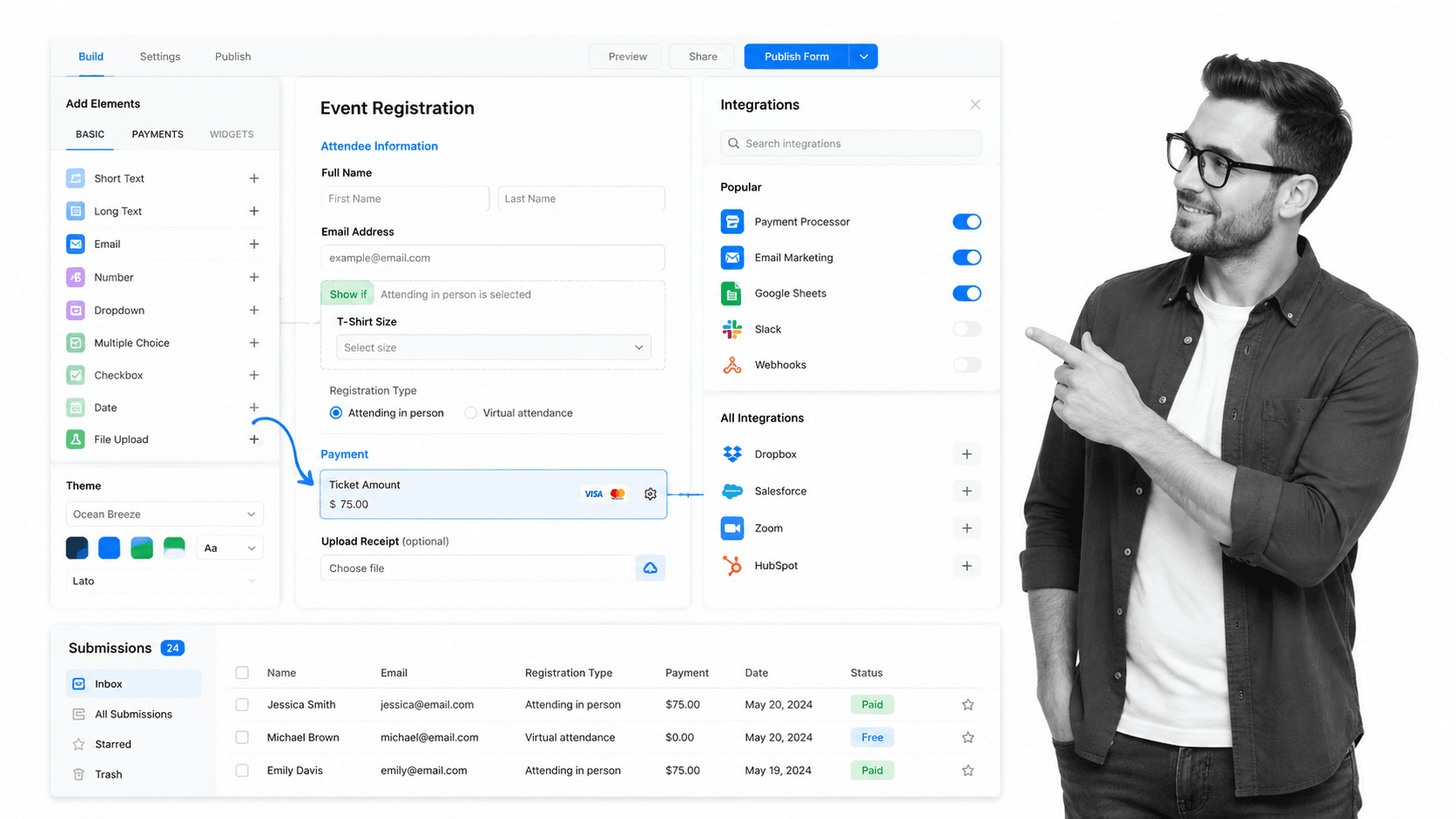The image size is (1456, 819).
Task: Check Michael Brown's row checkbox
Action: pyautogui.click(x=242, y=737)
